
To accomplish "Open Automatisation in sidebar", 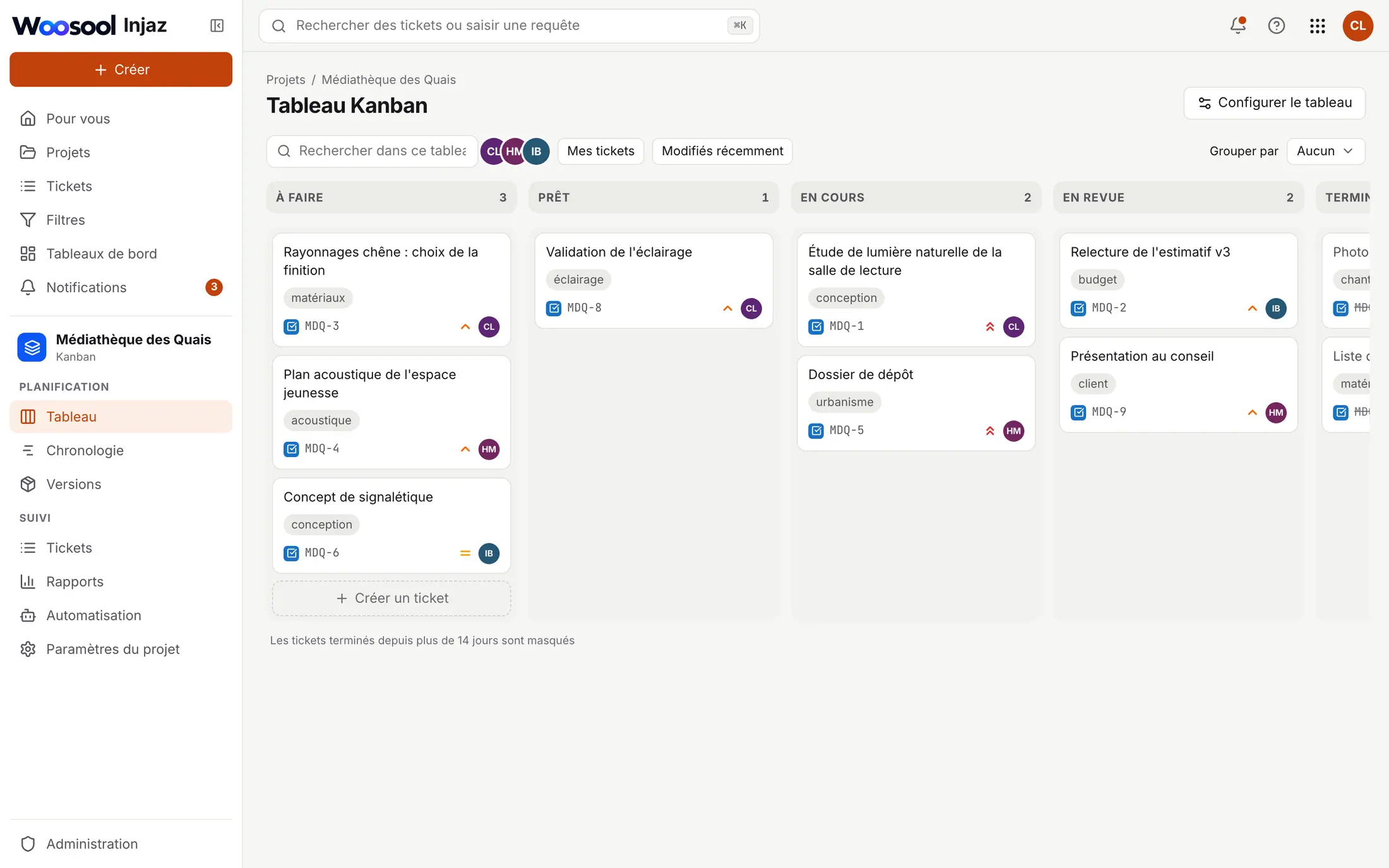I will point(121,615).
